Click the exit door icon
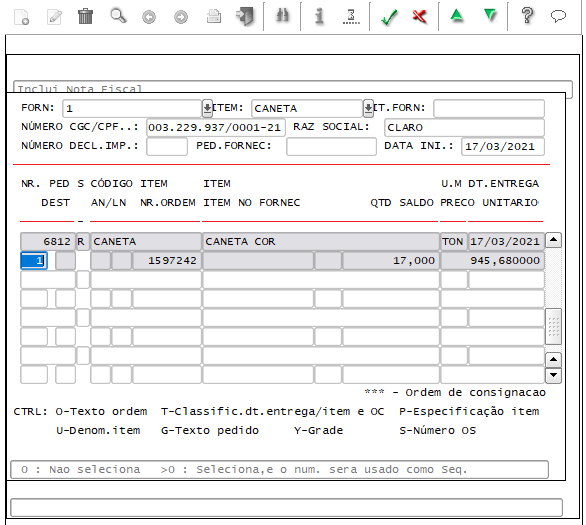This screenshot has height=525, width=586. pyautogui.click(x=245, y=17)
